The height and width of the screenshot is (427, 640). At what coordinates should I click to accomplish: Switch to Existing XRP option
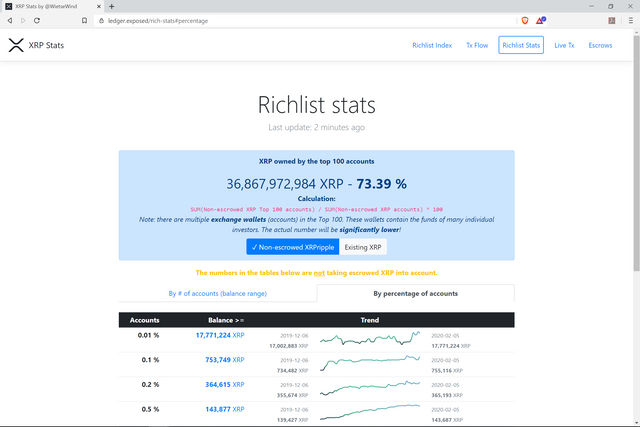(x=363, y=247)
